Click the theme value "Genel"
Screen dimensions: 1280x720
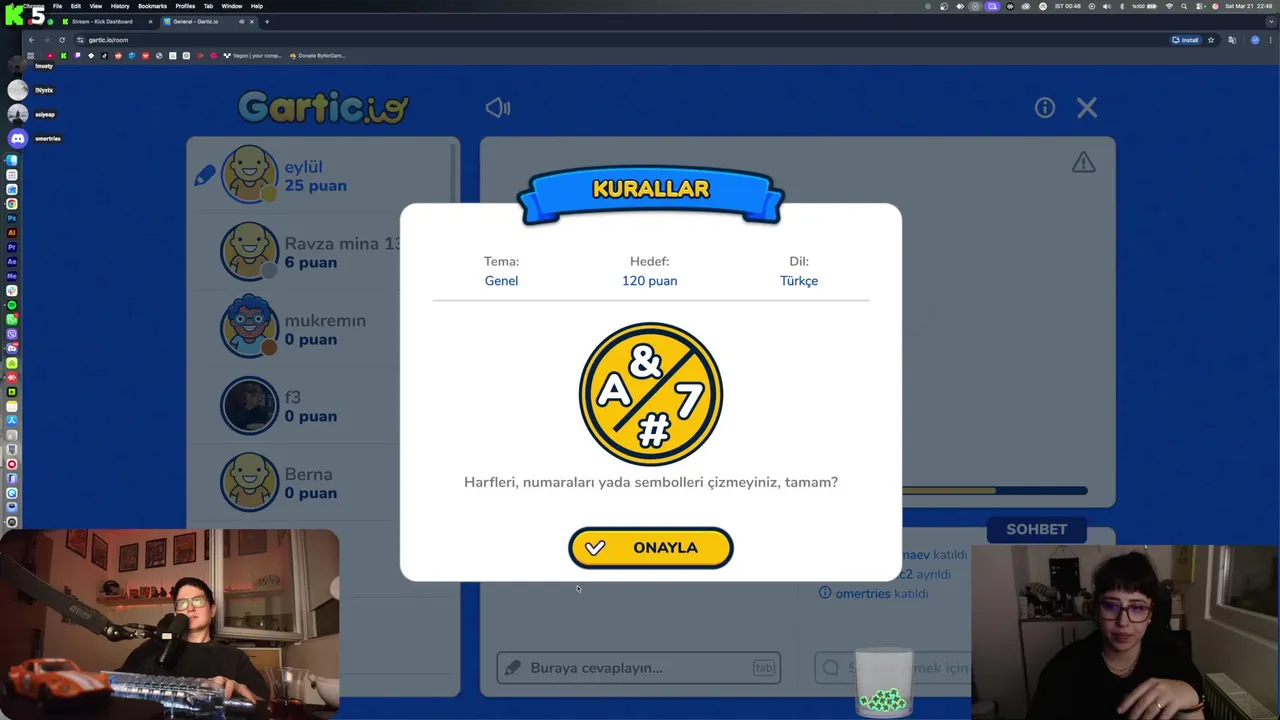click(501, 281)
